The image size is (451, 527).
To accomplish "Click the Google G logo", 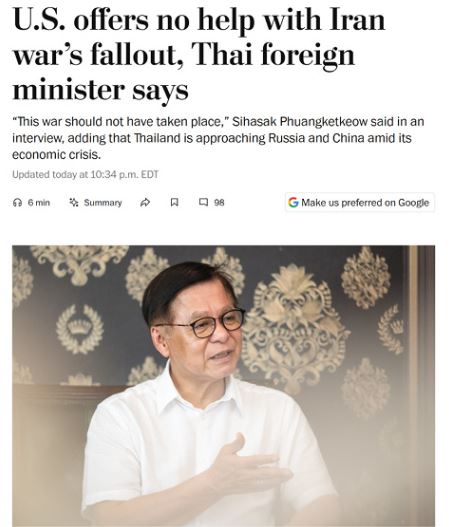I will pyautogui.click(x=293, y=202).
